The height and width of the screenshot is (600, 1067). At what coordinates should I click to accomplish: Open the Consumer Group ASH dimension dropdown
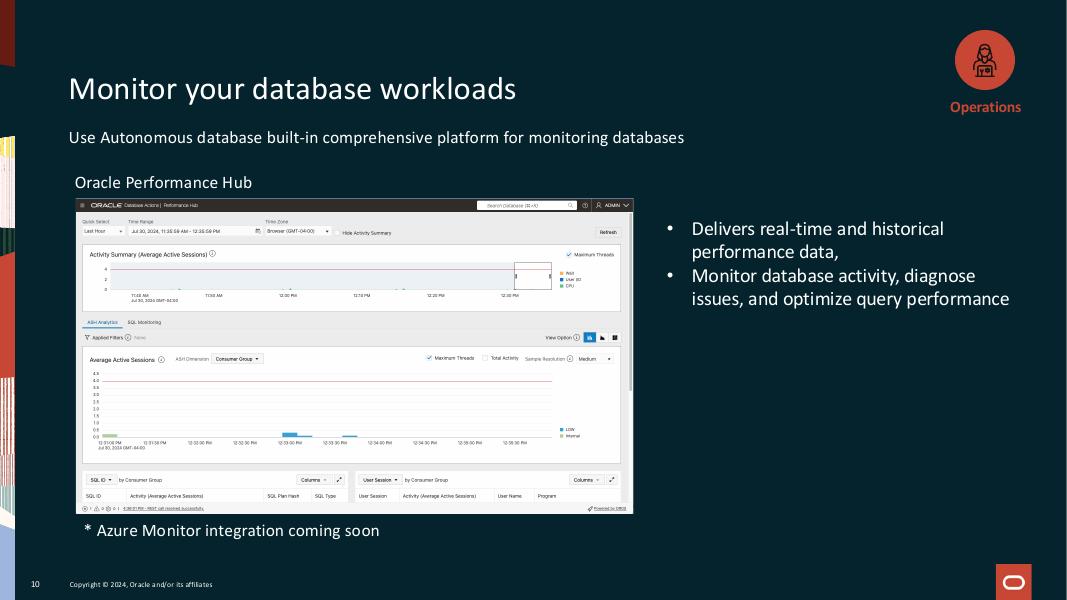tap(237, 359)
